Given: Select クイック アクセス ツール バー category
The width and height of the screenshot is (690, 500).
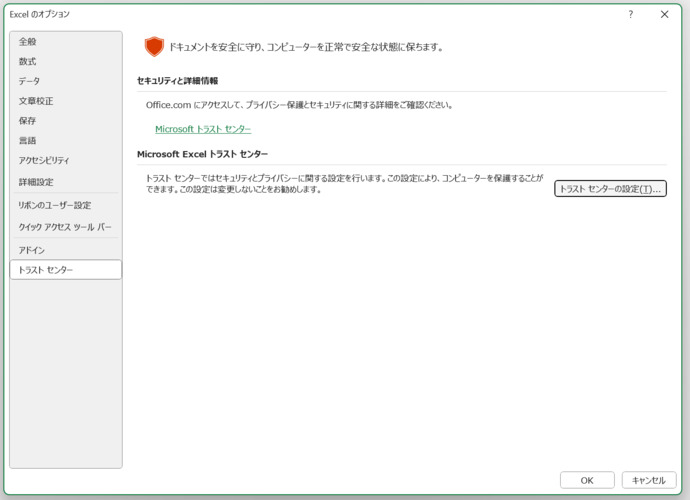Looking at the screenshot, I should (x=66, y=227).
